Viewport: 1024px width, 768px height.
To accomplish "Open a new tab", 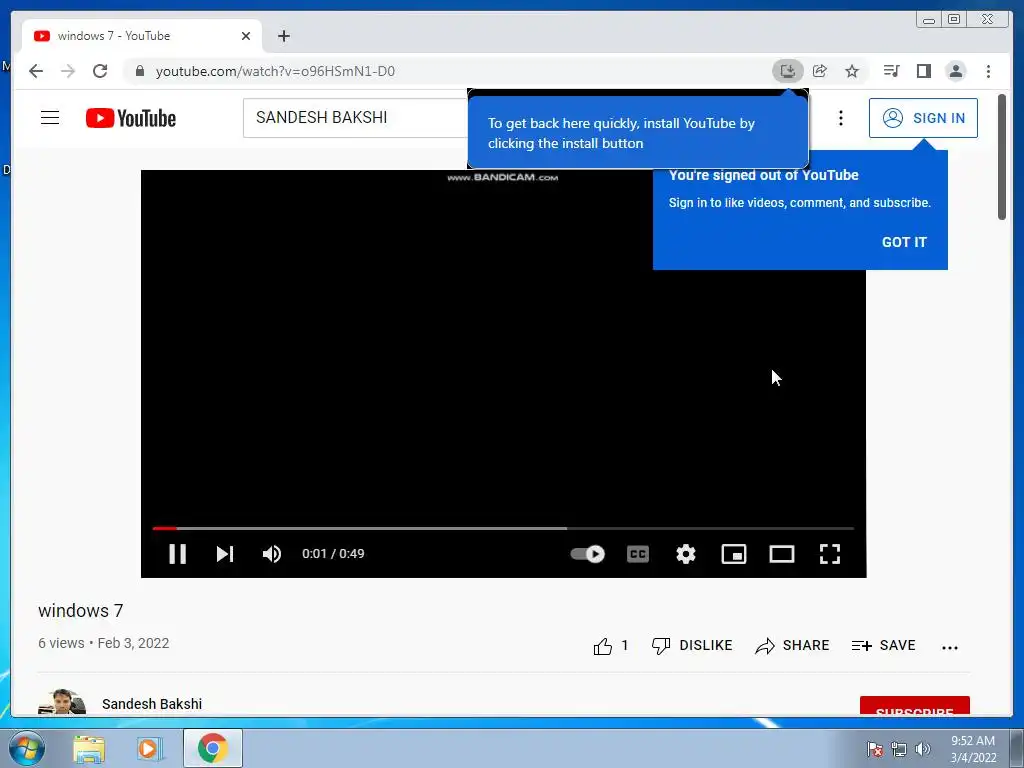I will 283,36.
